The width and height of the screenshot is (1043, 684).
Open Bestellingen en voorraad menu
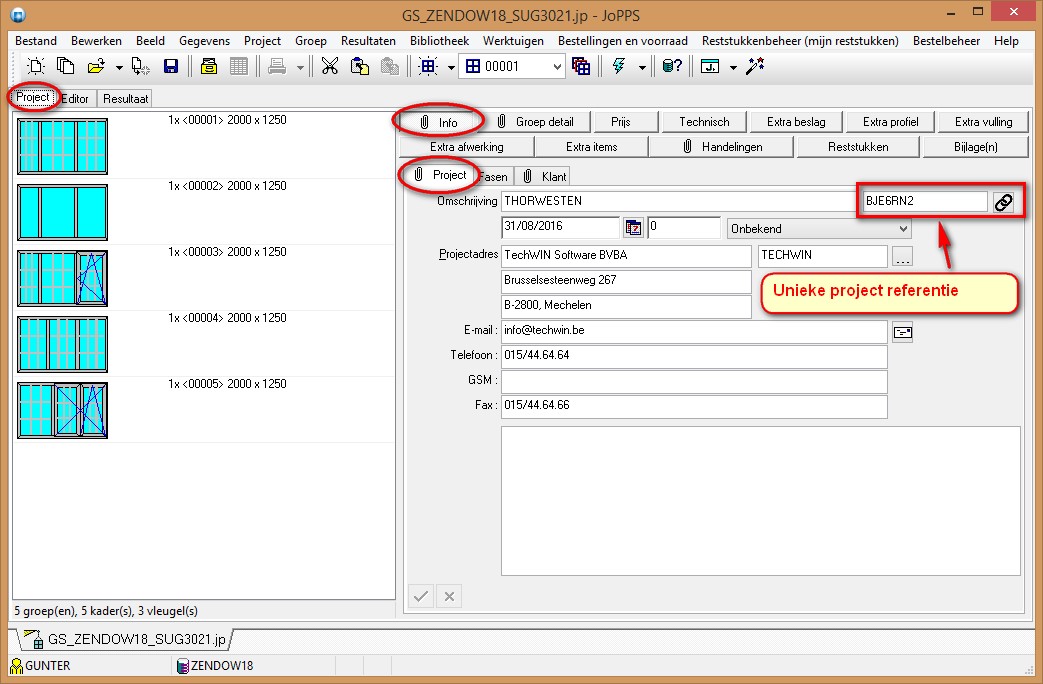(623, 41)
